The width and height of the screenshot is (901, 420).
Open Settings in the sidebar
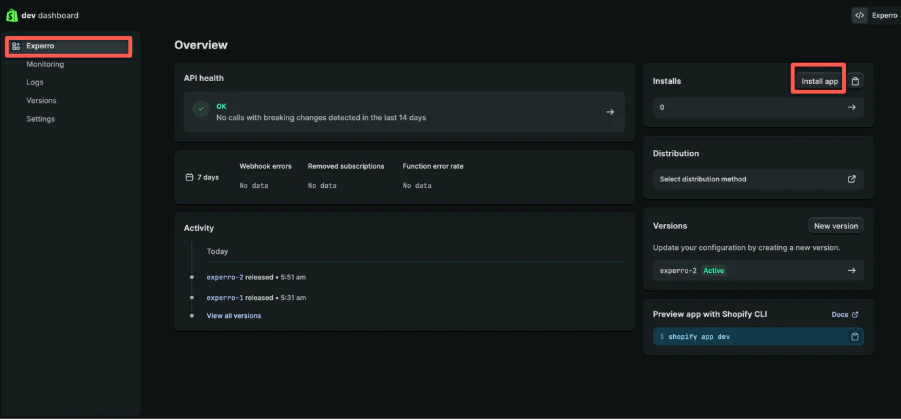(x=40, y=119)
